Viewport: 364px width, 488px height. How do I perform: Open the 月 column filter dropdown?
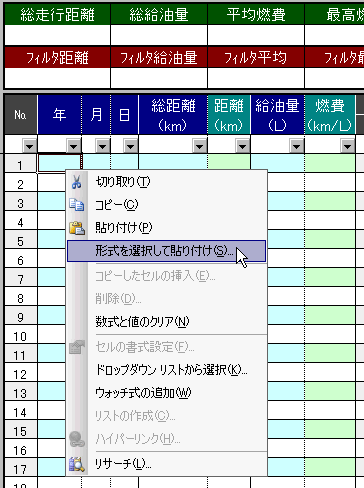coord(102,146)
